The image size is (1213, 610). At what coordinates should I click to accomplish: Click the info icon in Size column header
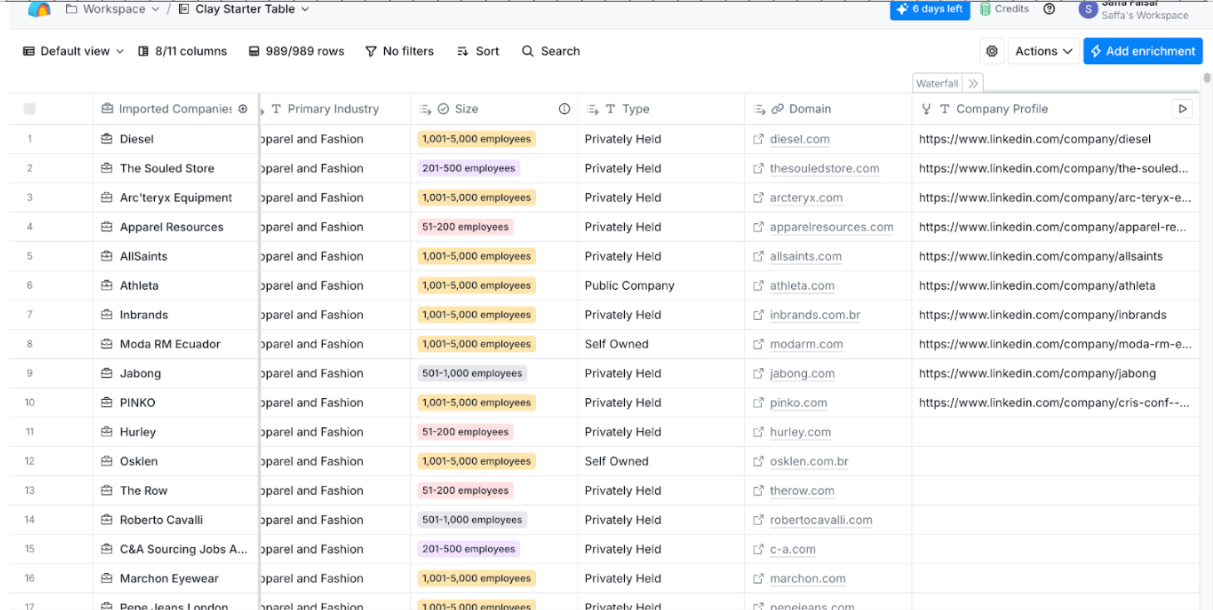point(564,109)
